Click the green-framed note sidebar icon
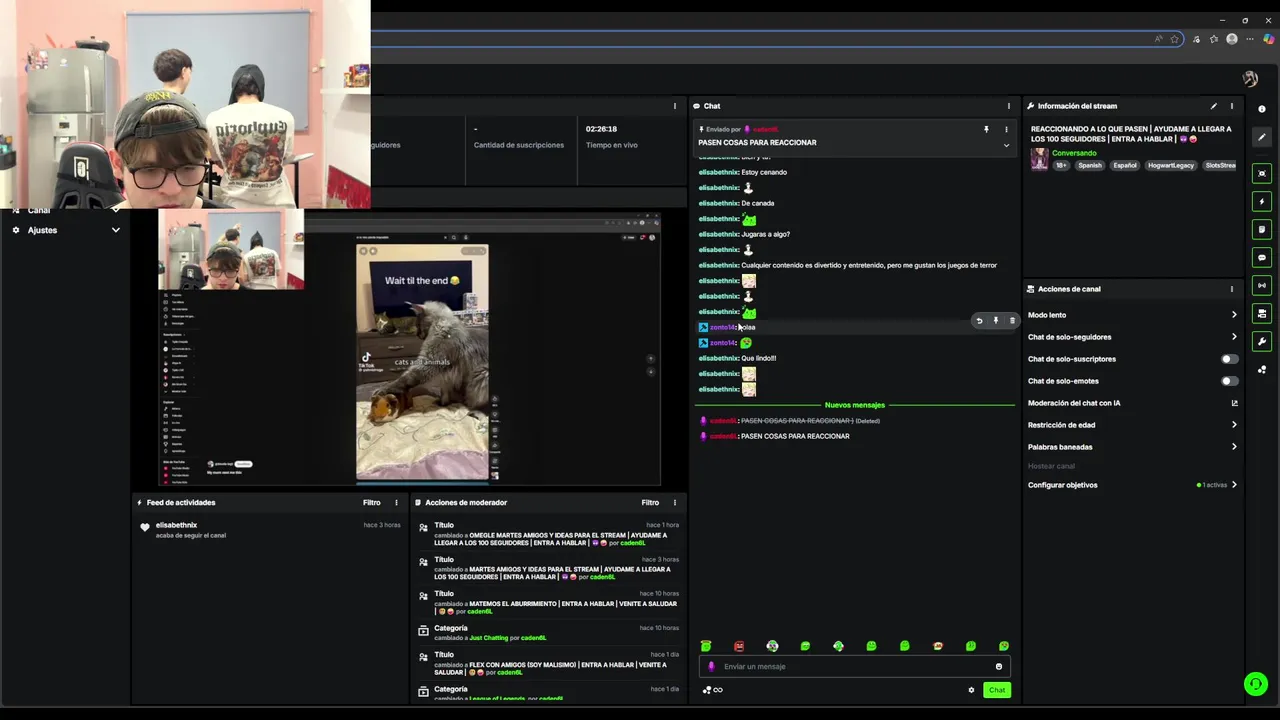Screen dimensions: 1280x720 [1262, 229]
